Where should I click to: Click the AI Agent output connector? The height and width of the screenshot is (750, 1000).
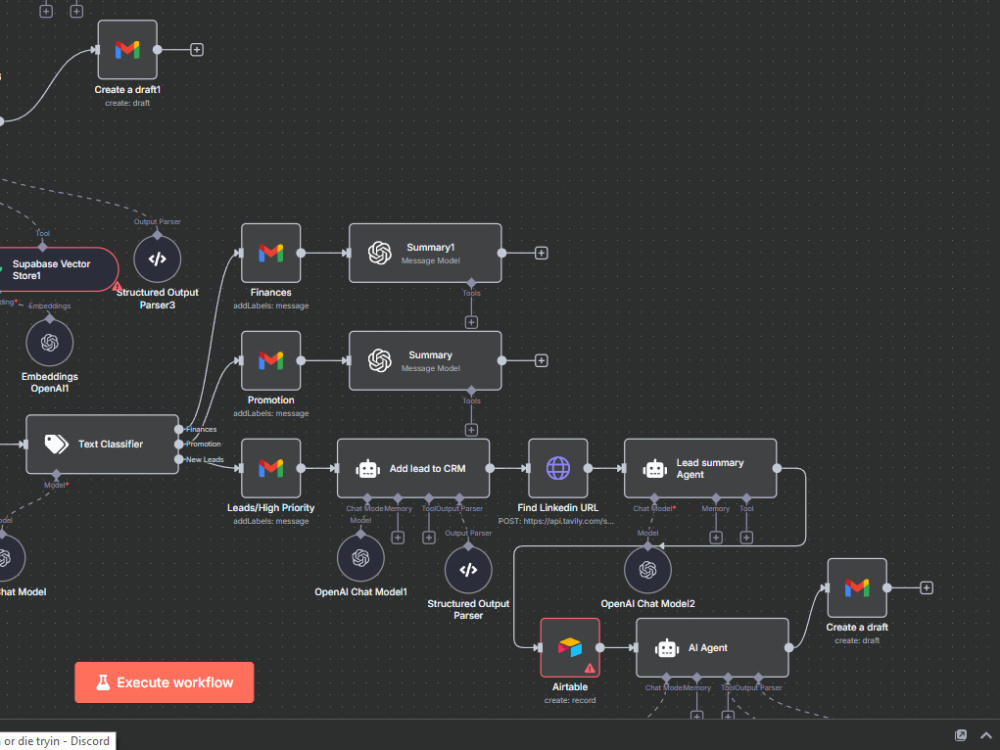click(789, 647)
